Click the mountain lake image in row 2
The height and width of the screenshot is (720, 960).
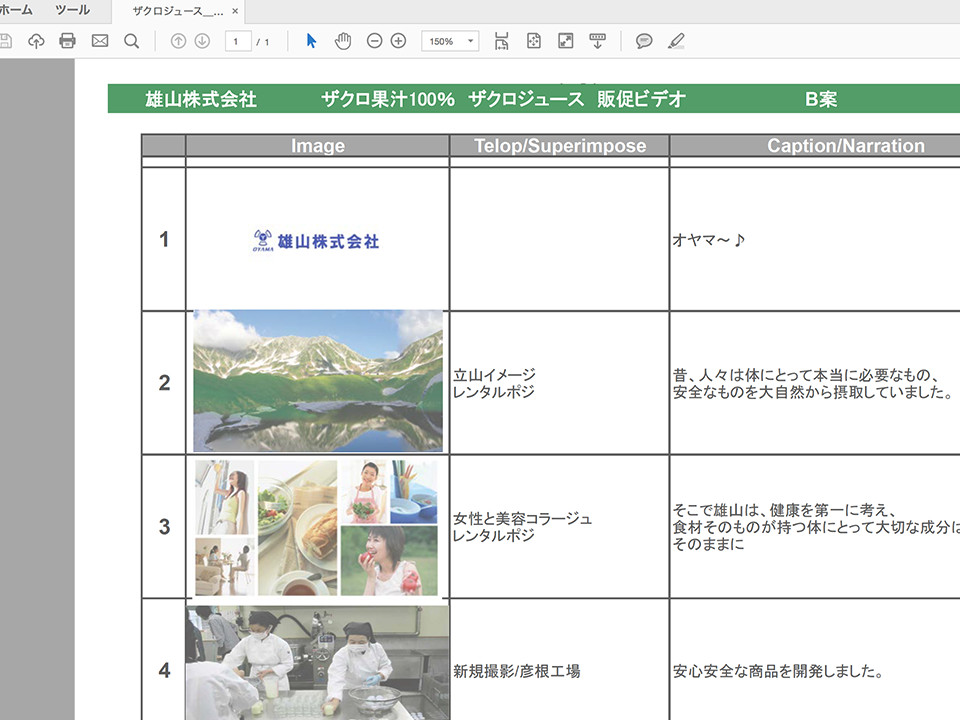318,381
